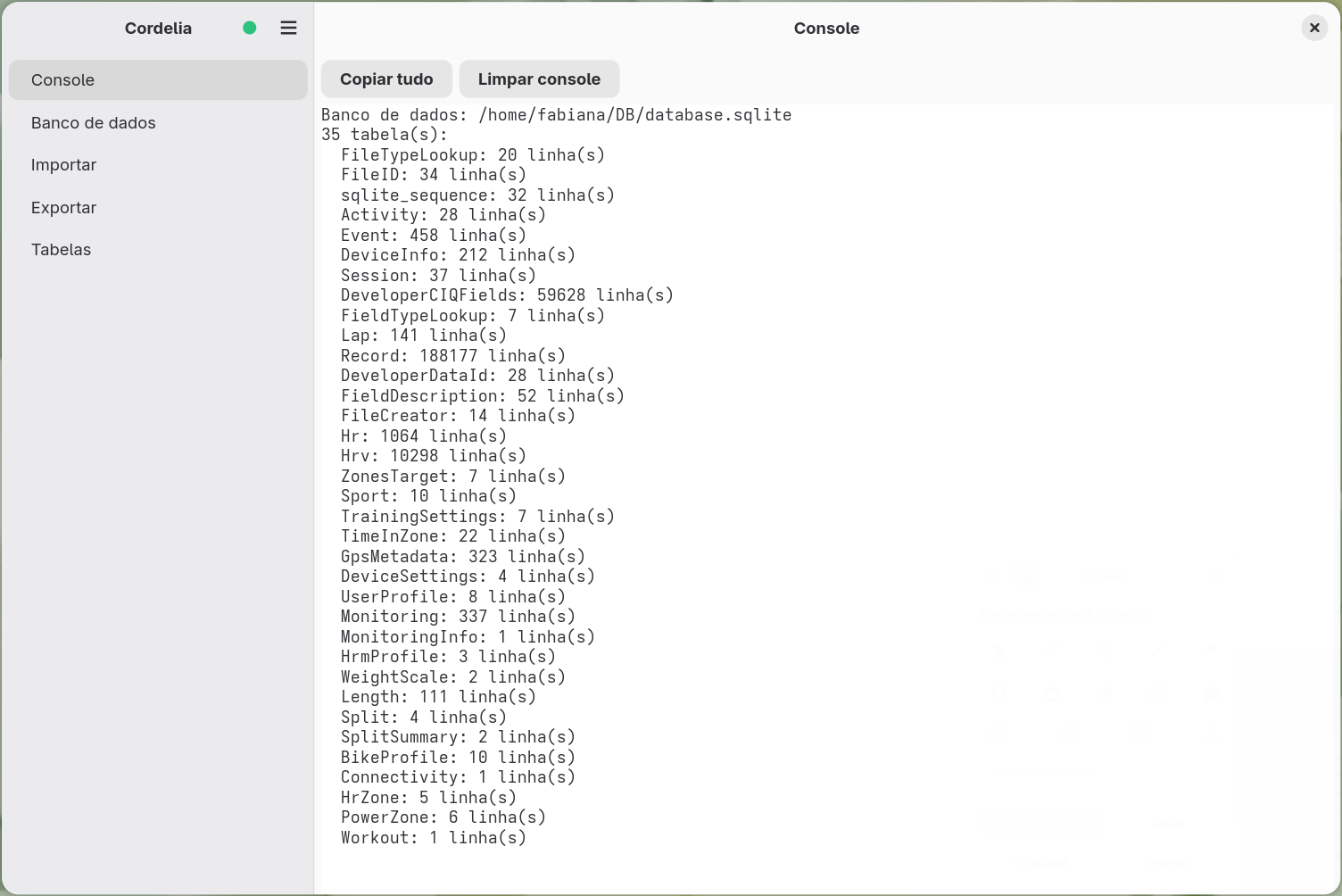
Task: Click 'GpsMetadata: 323 linha(s)' line
Action: pos(463,557)
